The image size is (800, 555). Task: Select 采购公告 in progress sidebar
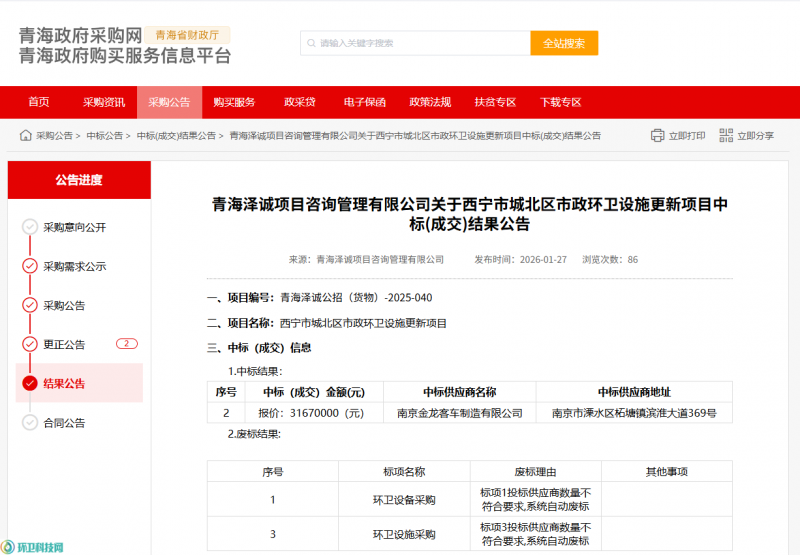point(64,305)
